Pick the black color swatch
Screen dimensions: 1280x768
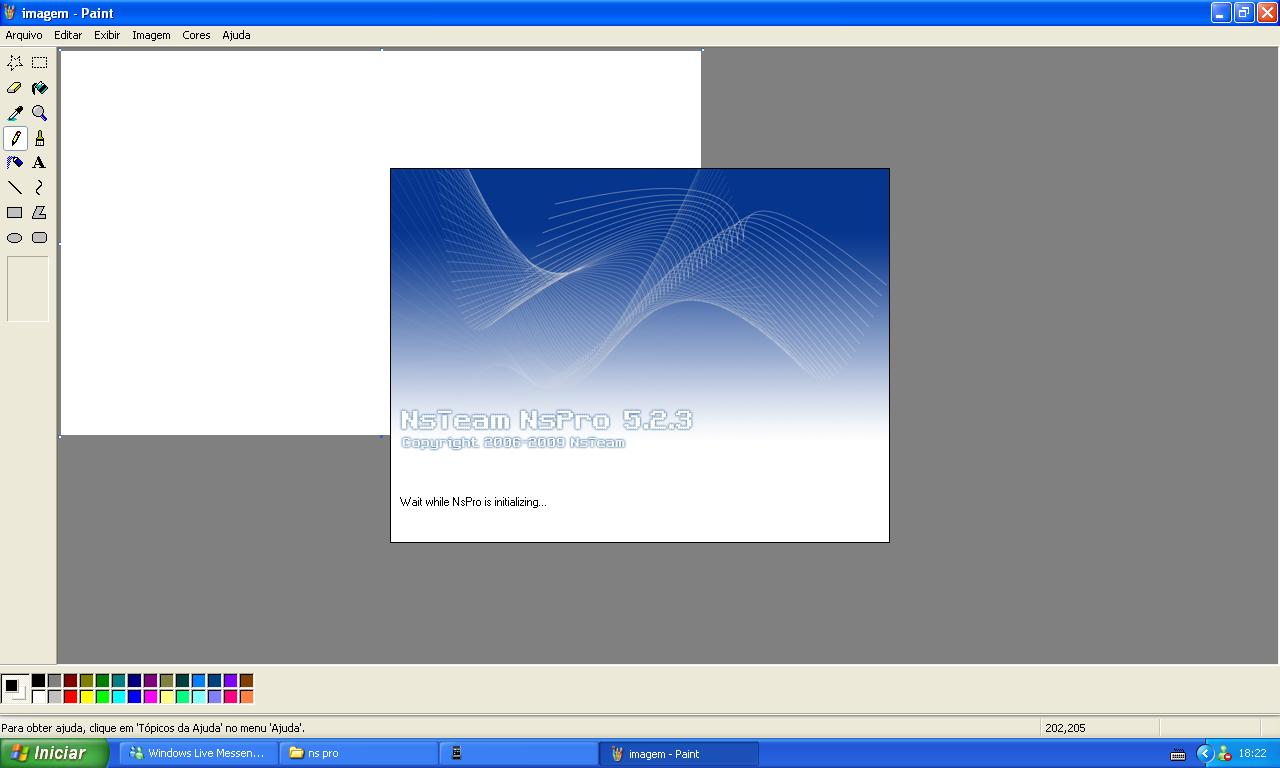[x=38, y=681]
